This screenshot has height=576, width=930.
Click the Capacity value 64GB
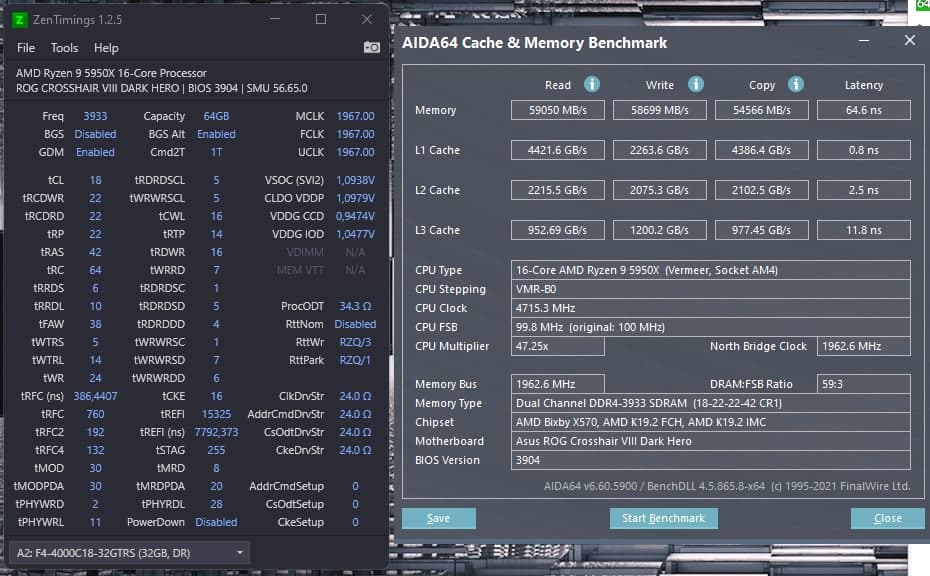(216, 116)
